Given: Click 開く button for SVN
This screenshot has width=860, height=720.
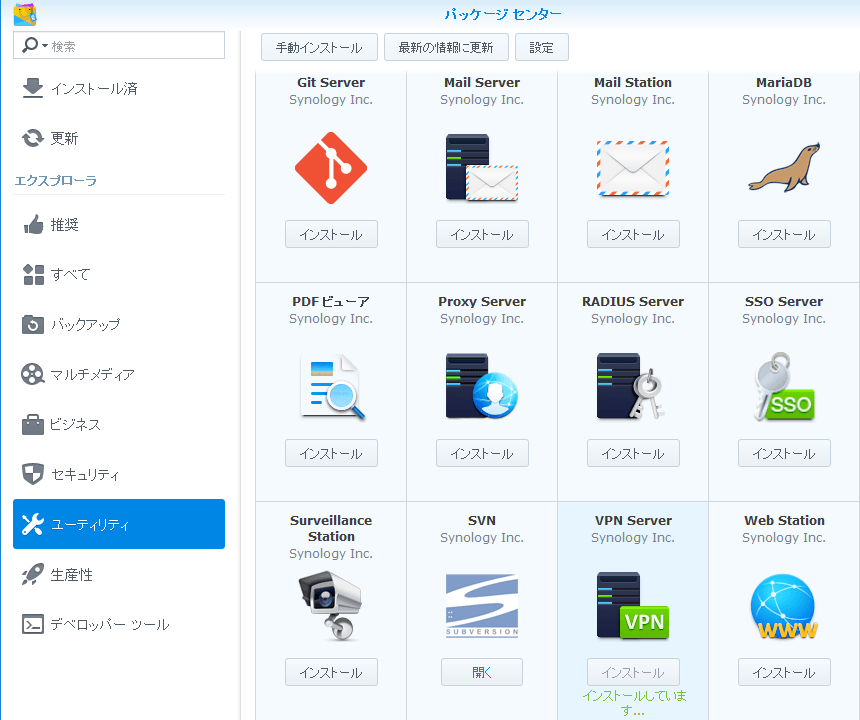Looking at the screenshot, I should coord(482,672).
